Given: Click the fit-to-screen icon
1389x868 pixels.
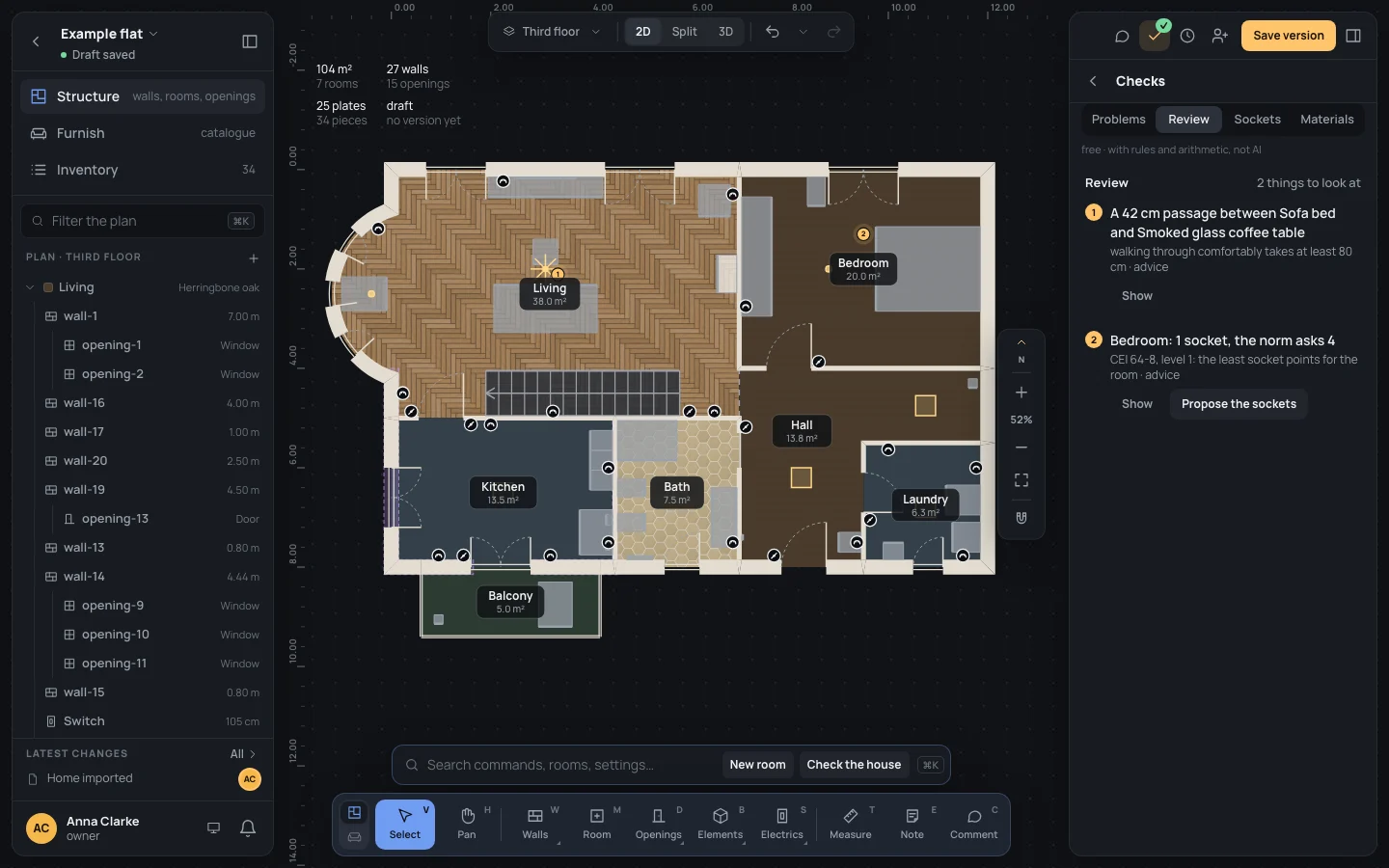Looking at the screenshot, I should click(x=1021, y=480).
